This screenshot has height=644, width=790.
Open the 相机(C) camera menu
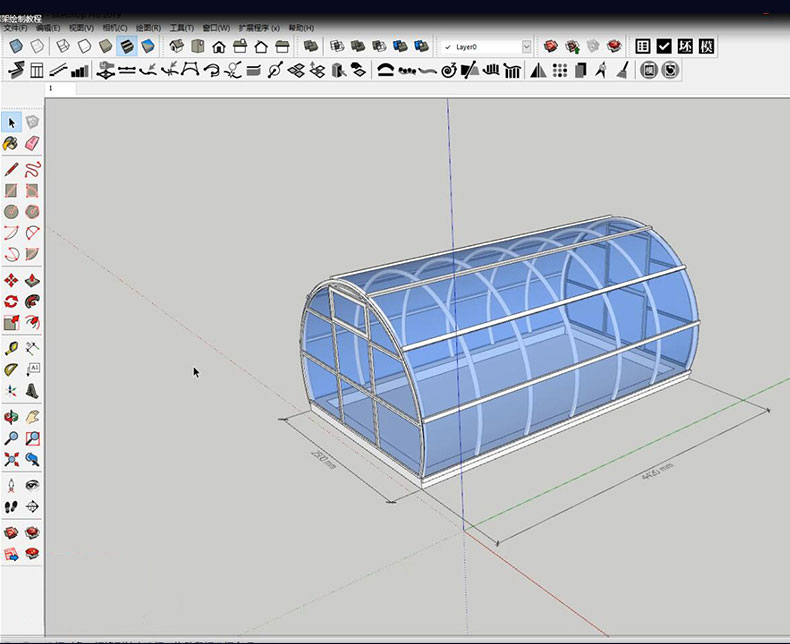[x=114, y=28]
